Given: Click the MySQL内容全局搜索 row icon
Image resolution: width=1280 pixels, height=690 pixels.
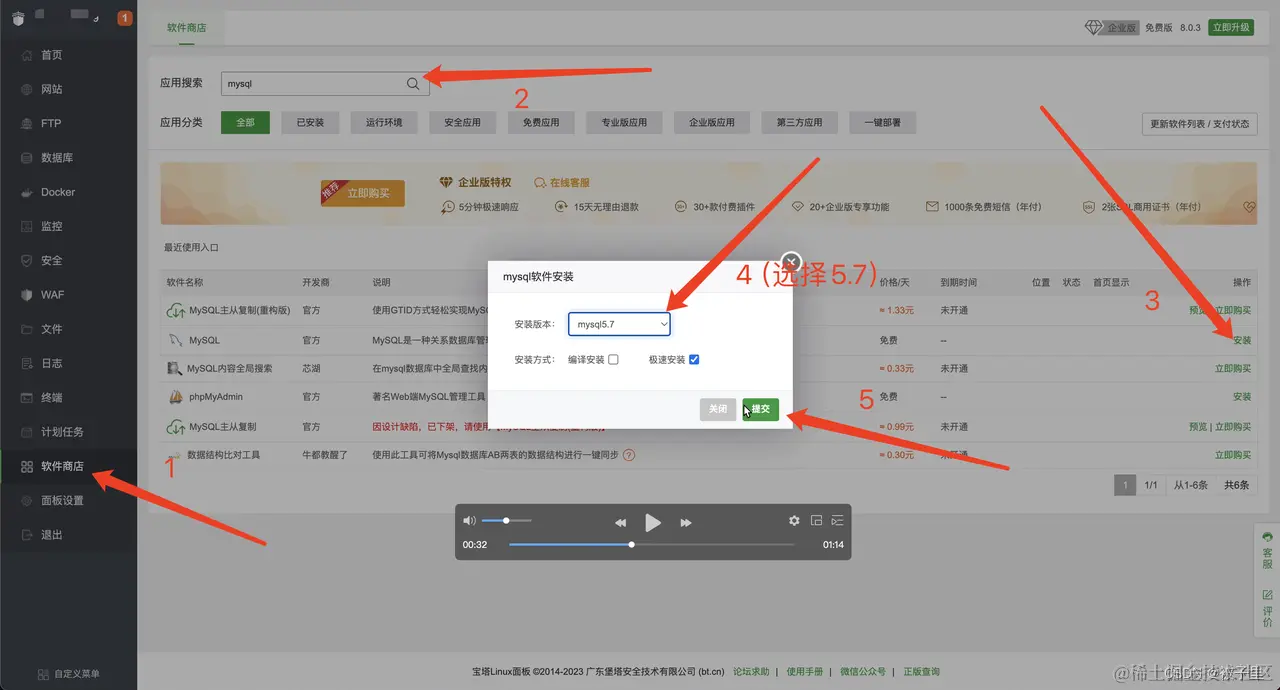Looking at the screenshot, I should coord(175,368).
